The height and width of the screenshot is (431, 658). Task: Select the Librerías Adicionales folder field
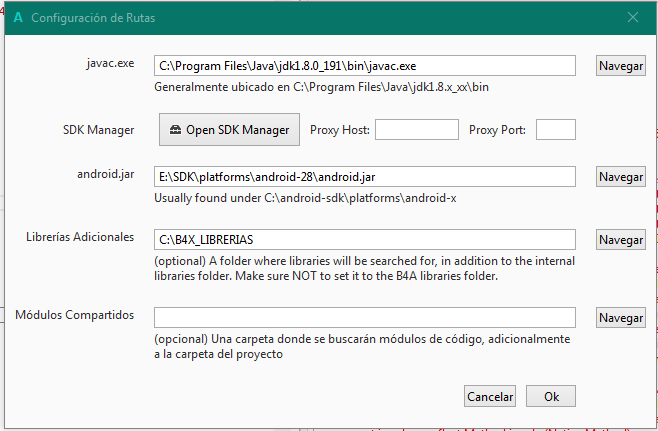365,240
